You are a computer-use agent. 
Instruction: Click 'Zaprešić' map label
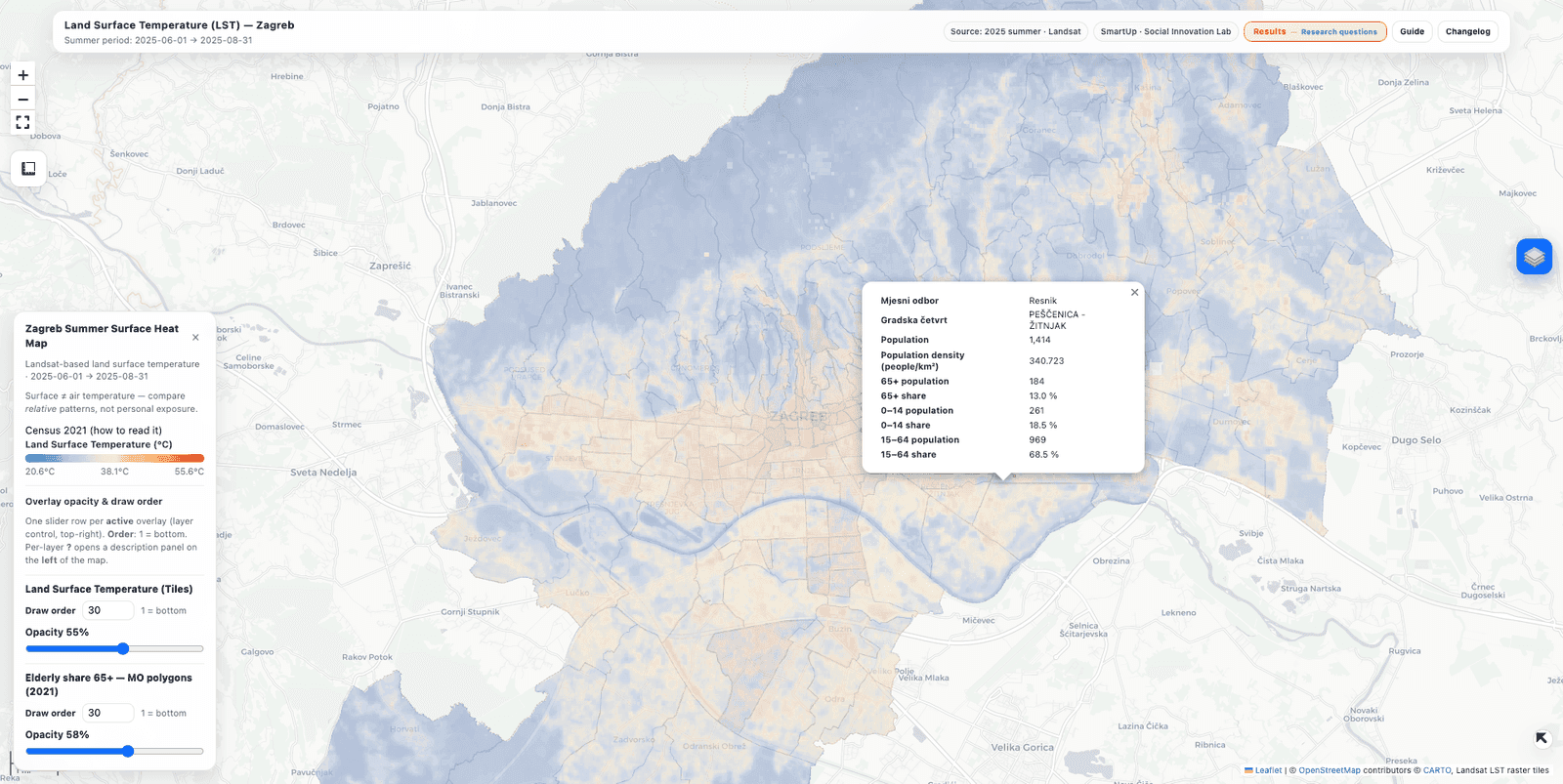pyautogui.click(x=390, y=266)
